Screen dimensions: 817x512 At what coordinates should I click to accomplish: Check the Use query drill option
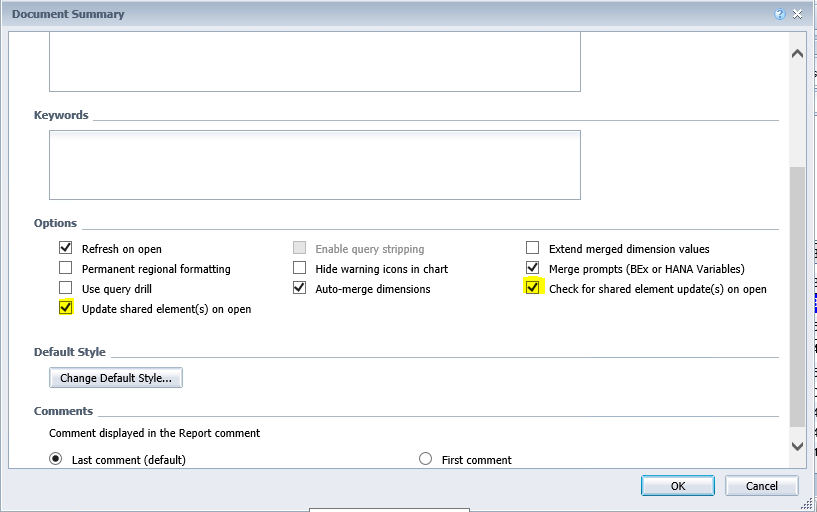(66, 288)
